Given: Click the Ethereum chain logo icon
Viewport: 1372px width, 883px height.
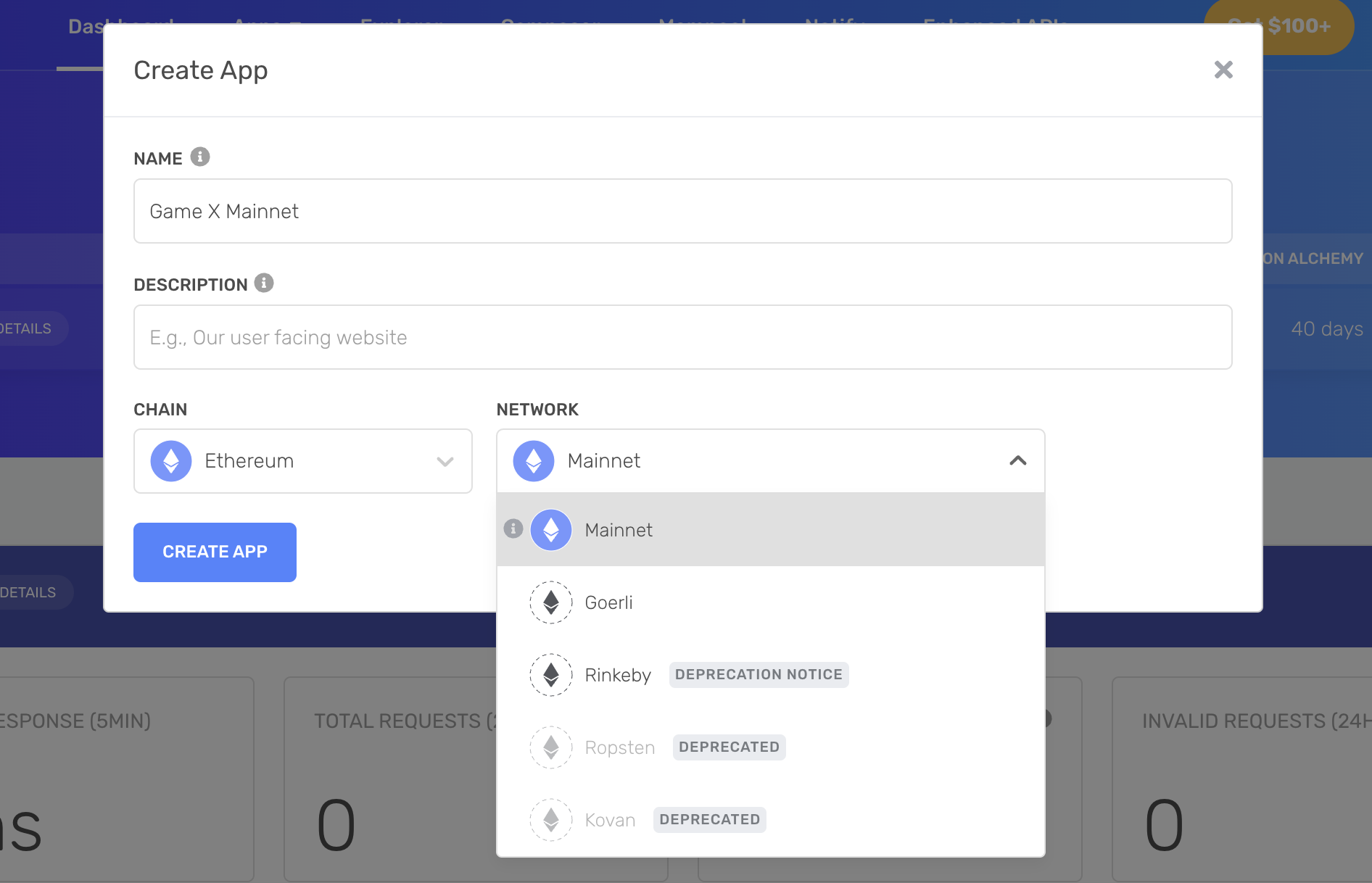Looking at the screenshot, I should click(x=171, y=461).
